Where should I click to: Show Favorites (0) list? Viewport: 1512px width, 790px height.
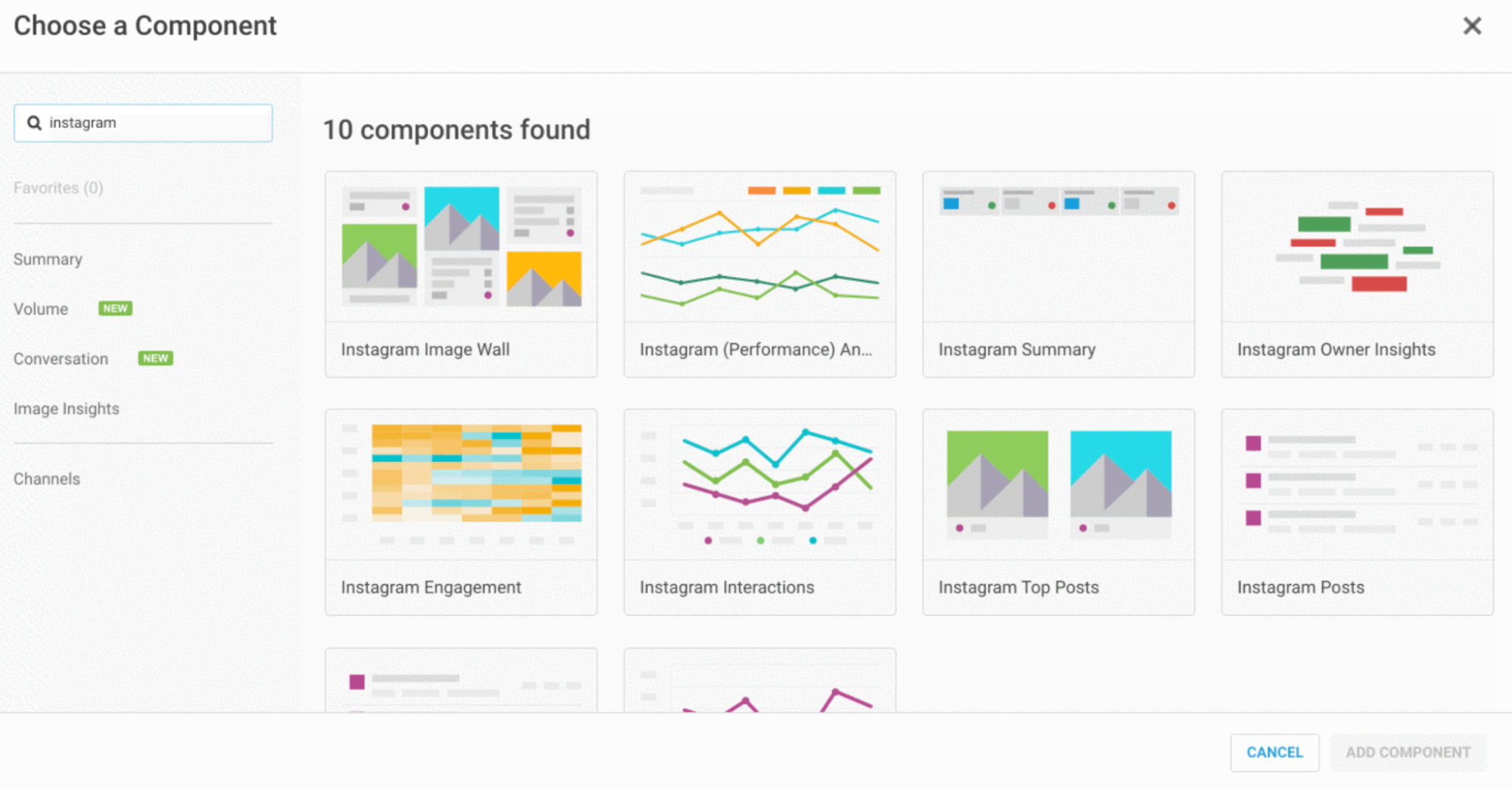[58, 188]
